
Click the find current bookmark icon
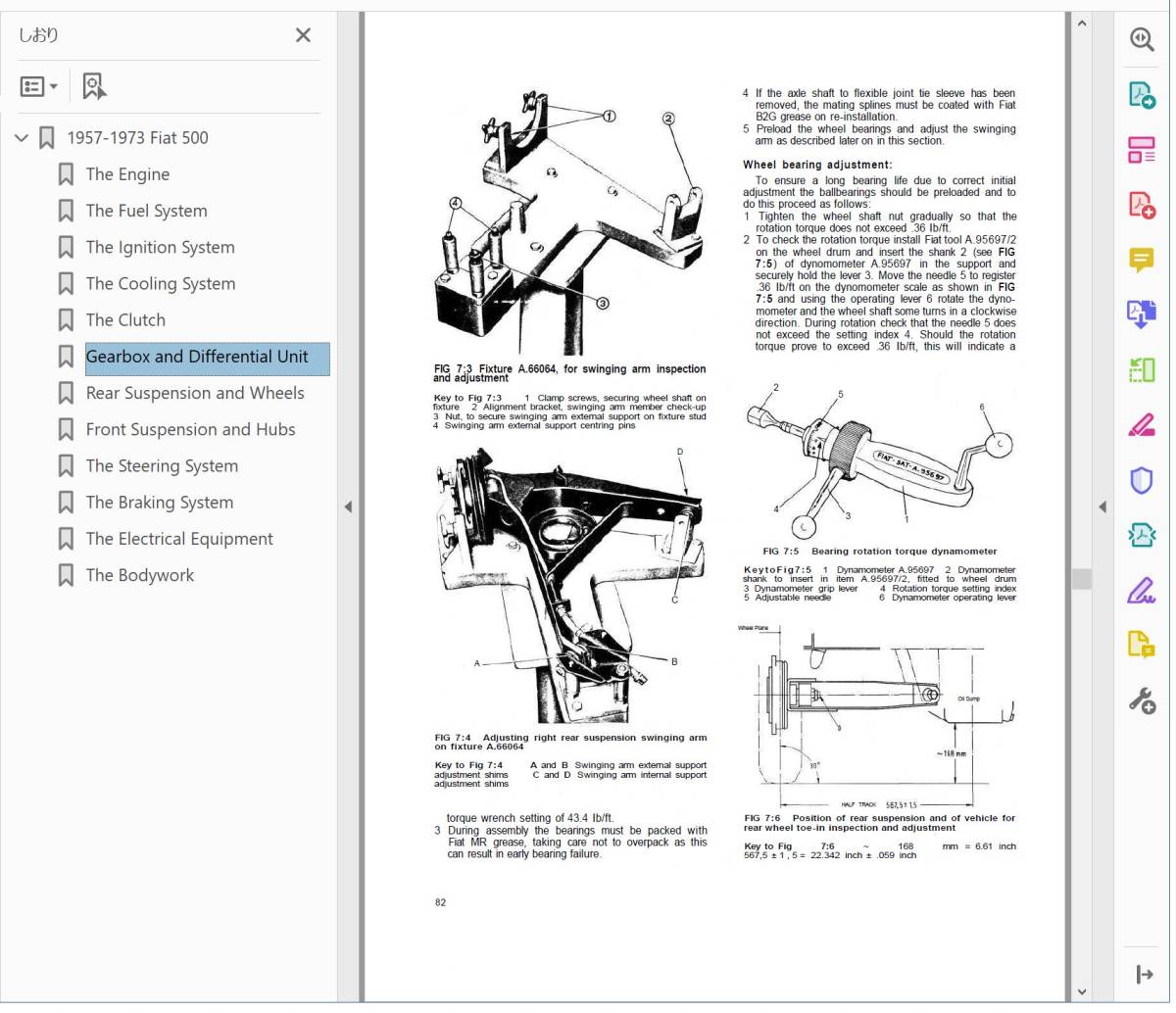pyautogui.click(x=94, y=86)
